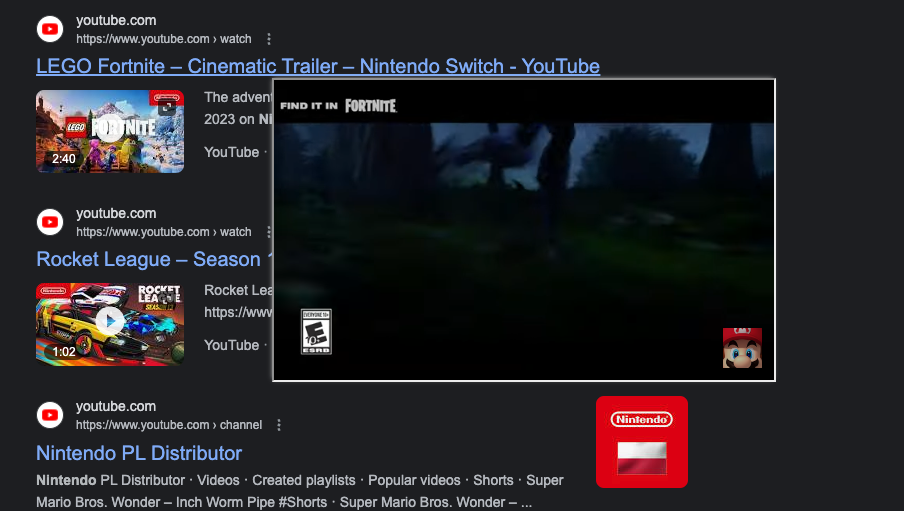Click YouTube favicon of the Nintendo PL Distributor result
Image resolution: width=904 pixels, height=511 pixels.
click(50, 415)
